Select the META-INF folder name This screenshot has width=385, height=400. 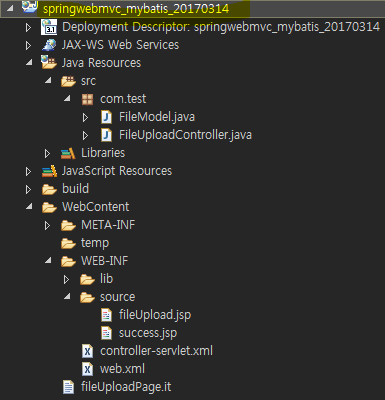coord(108,225)
